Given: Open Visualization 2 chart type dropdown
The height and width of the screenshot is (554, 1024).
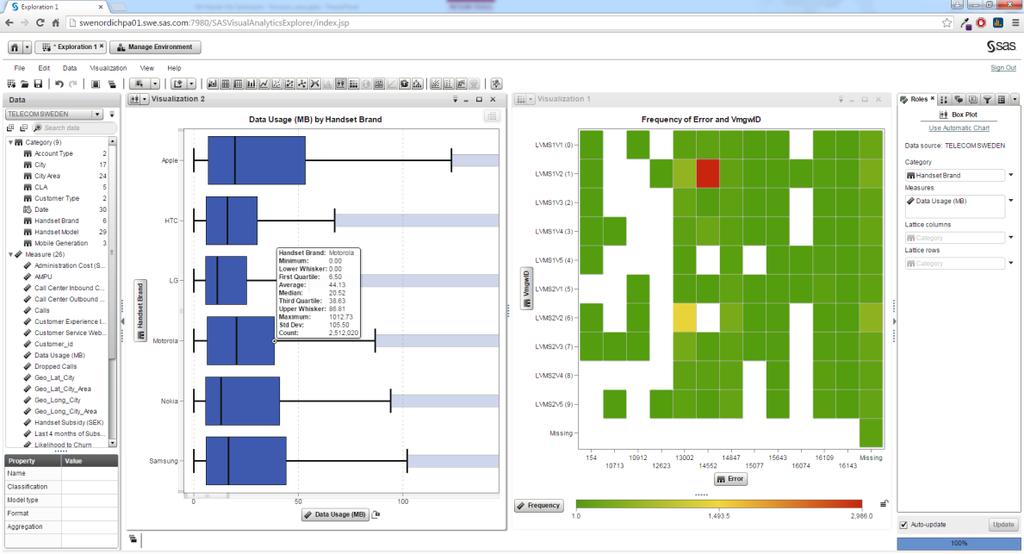Looking at the screenshot, I should click(144, 99).
